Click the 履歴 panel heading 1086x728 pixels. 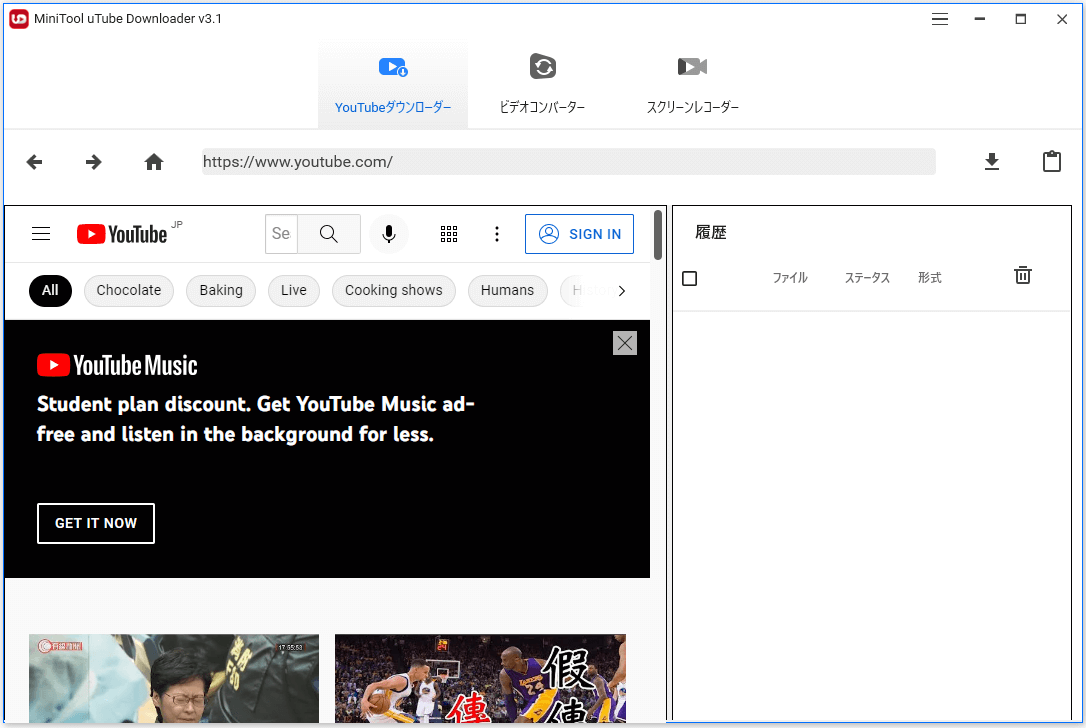point(711,233)
